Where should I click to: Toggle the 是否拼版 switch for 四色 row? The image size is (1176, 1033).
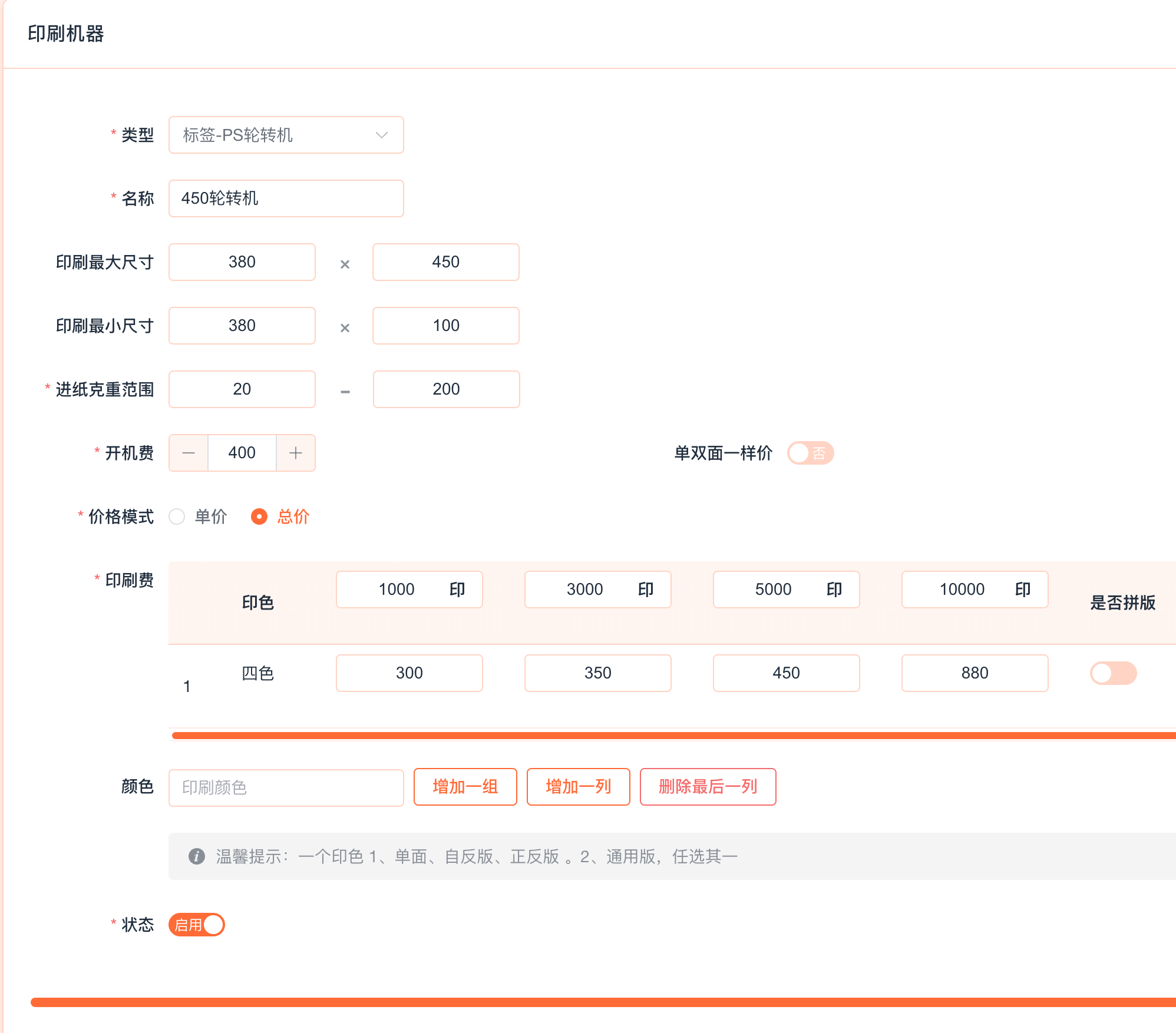pyautogui.click(x=1112, y=673)
